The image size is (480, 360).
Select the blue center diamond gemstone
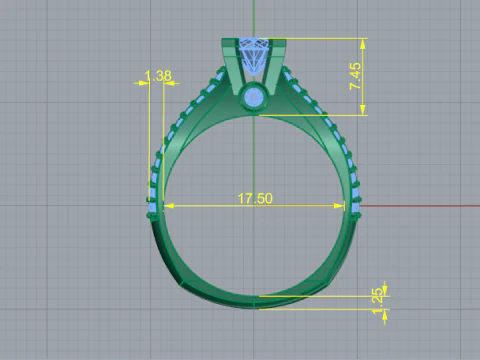coord(254,56)
